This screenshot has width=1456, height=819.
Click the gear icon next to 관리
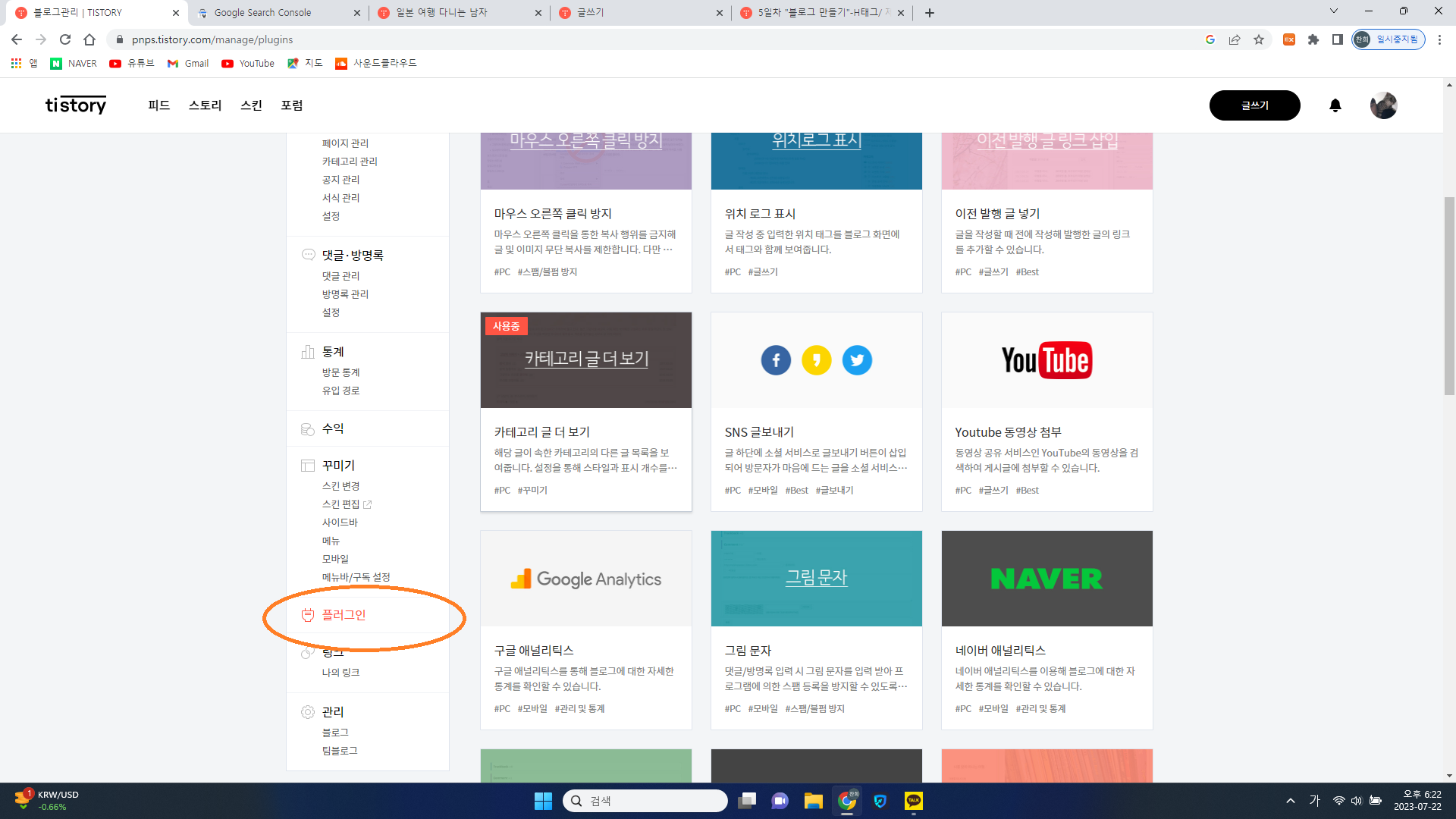(x=308, y=712)
